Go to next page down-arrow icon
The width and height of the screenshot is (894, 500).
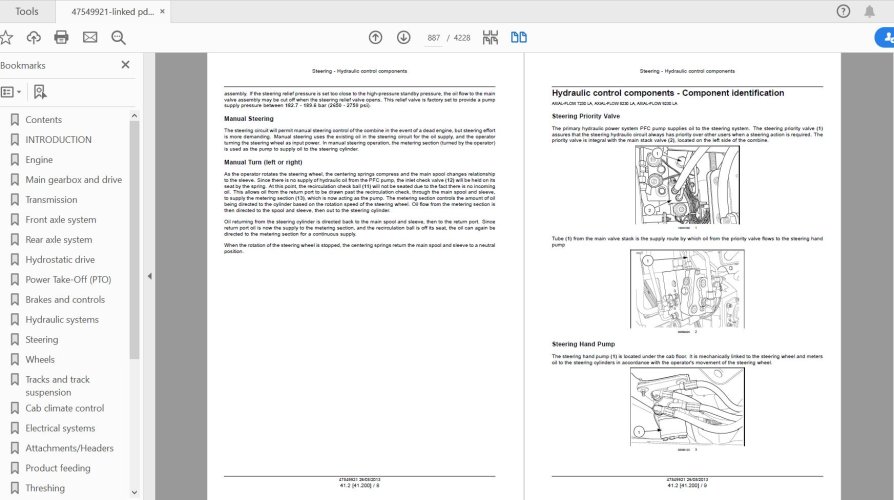404,38
